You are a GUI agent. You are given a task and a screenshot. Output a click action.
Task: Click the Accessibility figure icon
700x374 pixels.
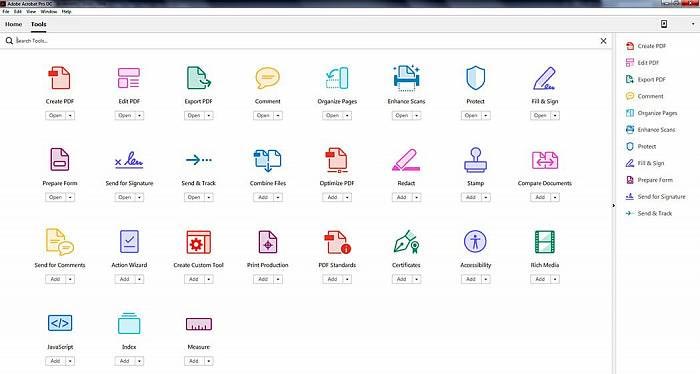[475, 241]
